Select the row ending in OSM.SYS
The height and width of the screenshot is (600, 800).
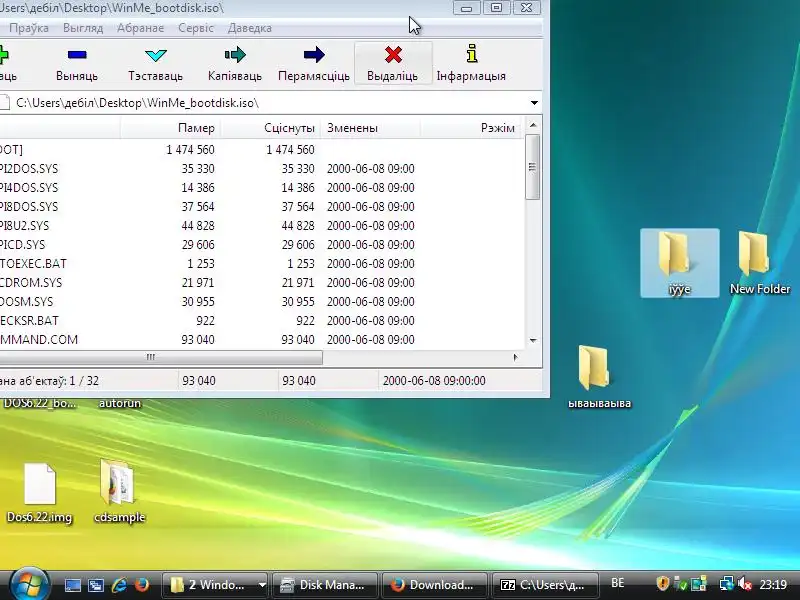(261, 302)
